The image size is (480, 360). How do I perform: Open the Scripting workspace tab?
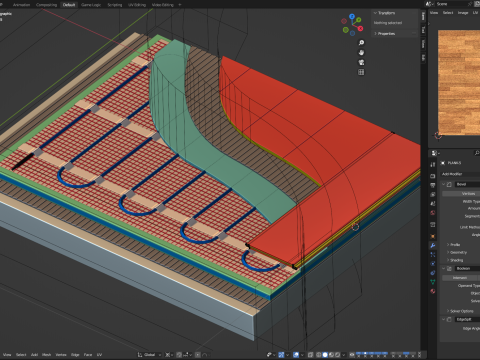(115, 5)
